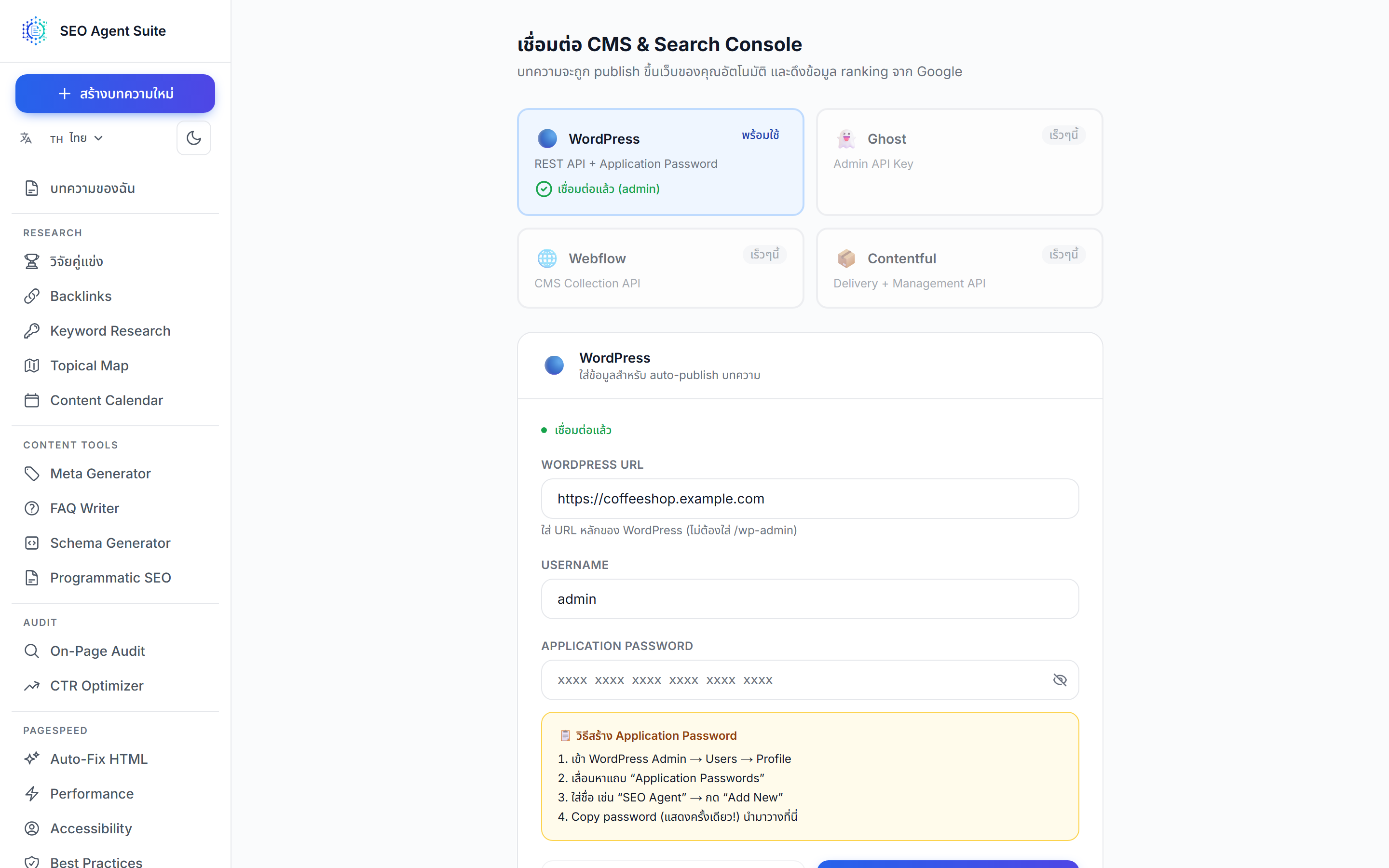The height and width of the screenshot is (868, 1389).
Task: Toggle dark mode with the moon icon
Action: (194, 138)
